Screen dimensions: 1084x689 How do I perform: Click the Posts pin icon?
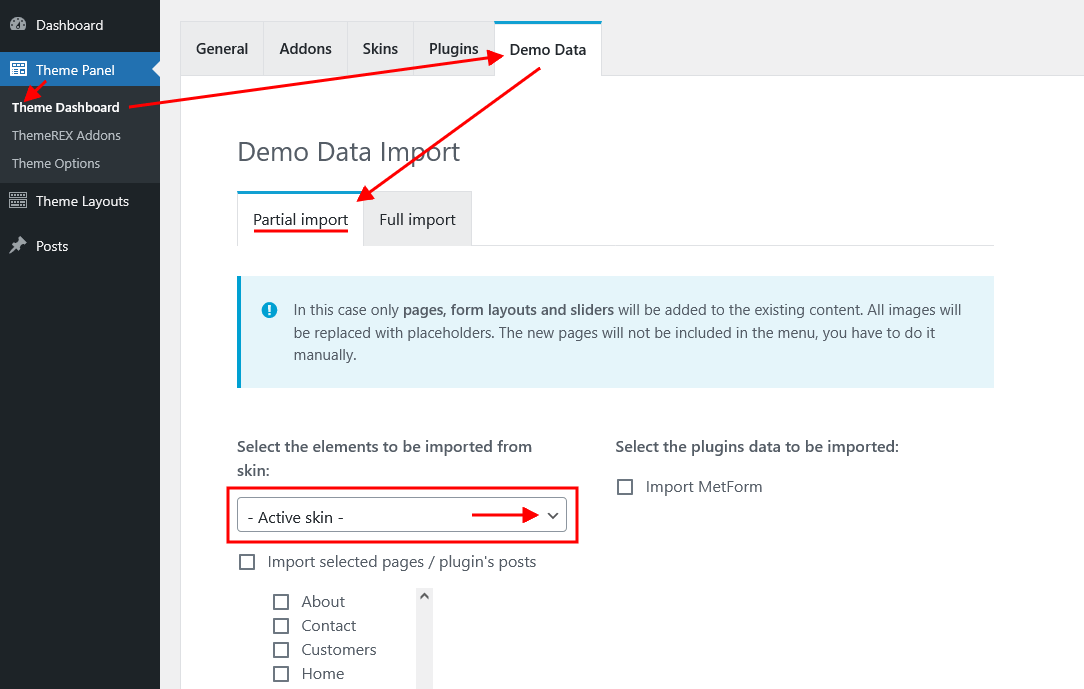[x=18, y=246]
